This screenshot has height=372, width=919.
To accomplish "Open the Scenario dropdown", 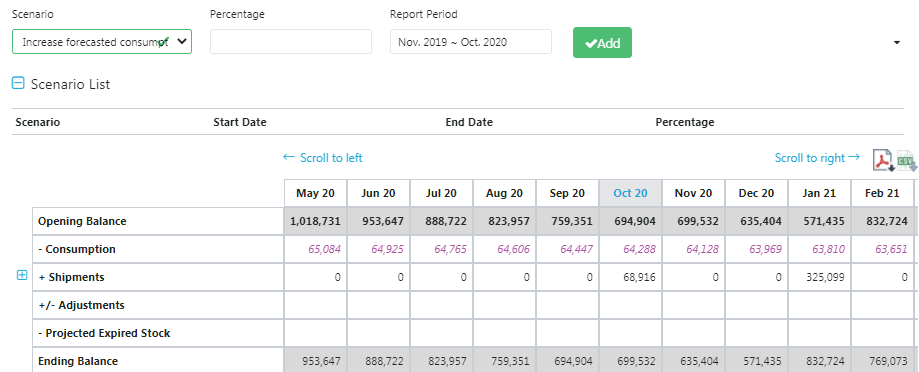I will [102, 42].
